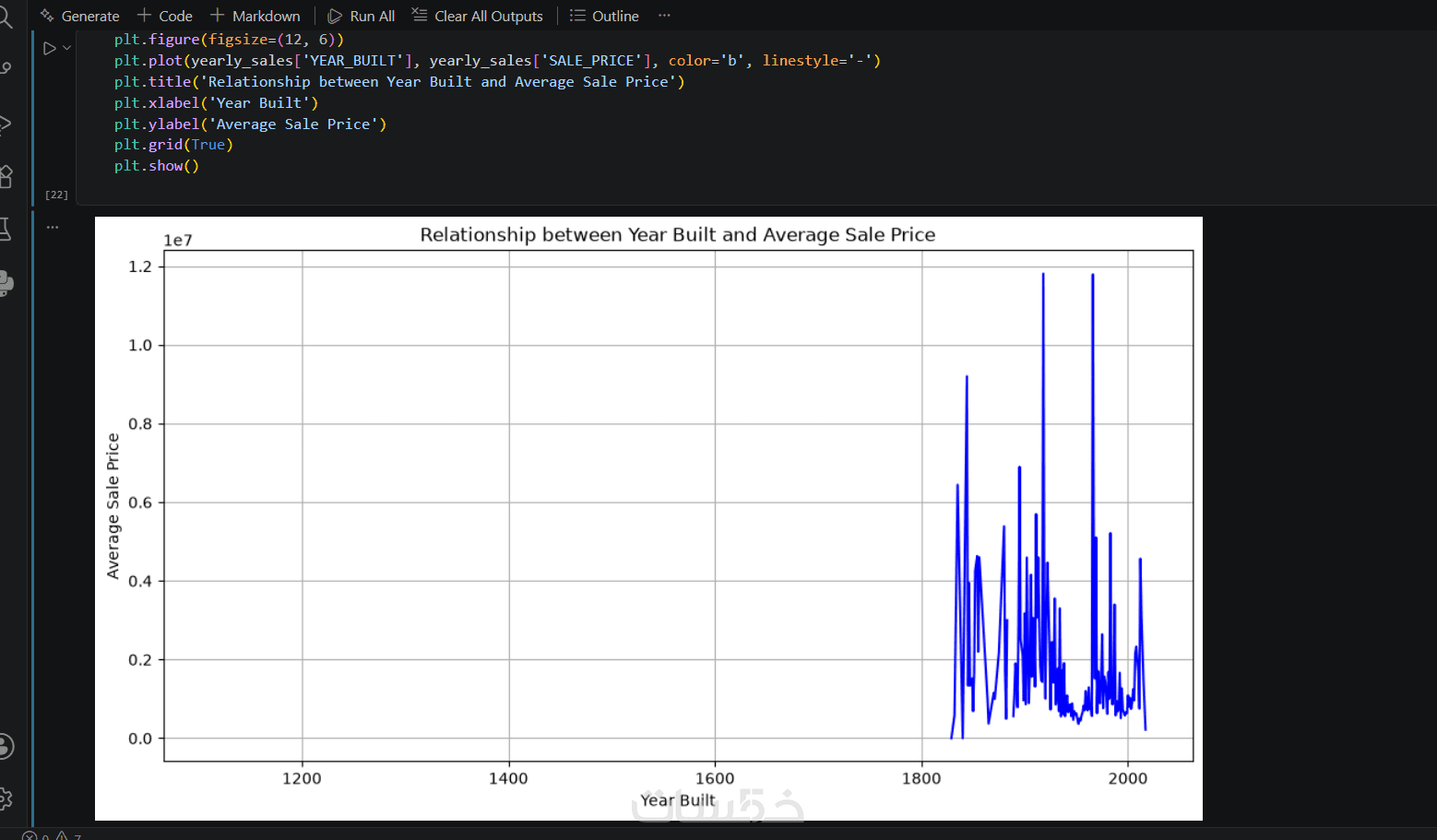
Task: Click Clear All Outputs
Action: (478, 16)
